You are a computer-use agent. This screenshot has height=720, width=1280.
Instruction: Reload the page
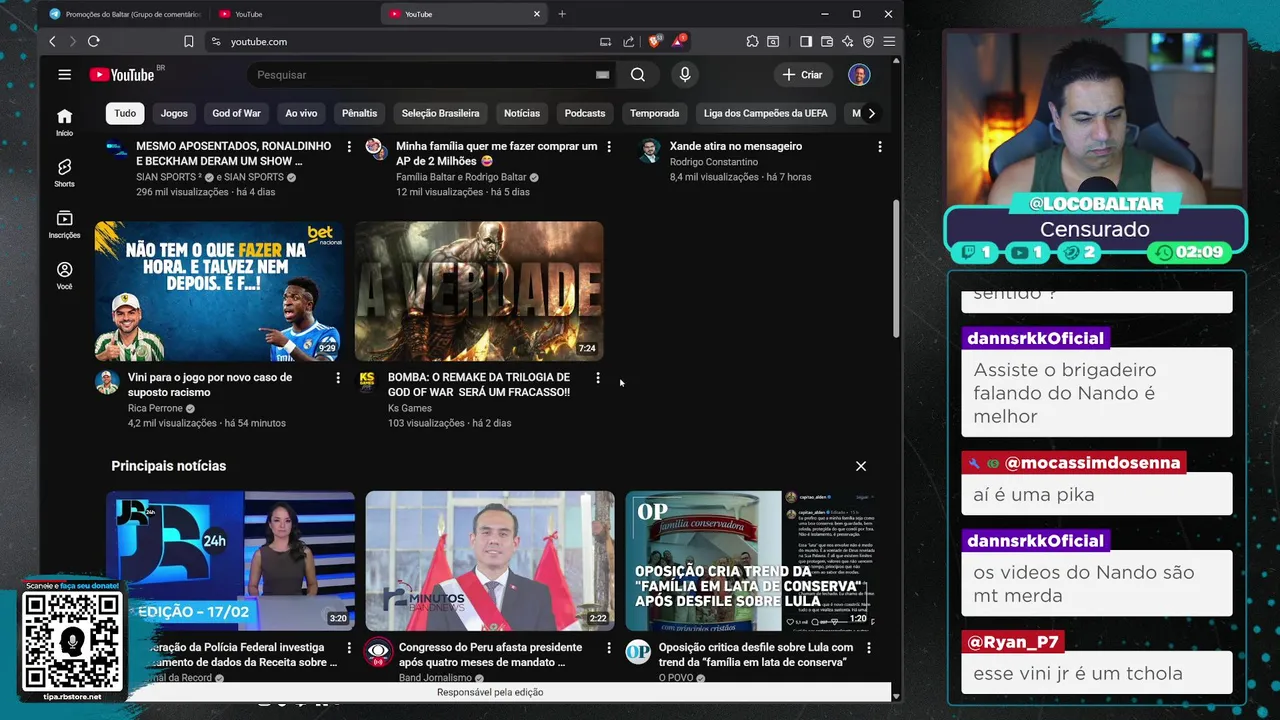[94, 41]
